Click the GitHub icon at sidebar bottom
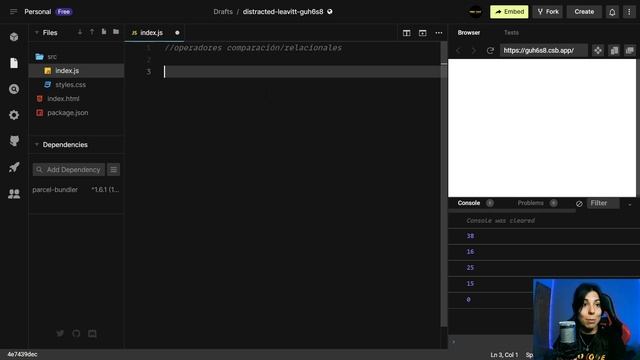The height and width of the screenshot is (360, 640). point(76,333)
